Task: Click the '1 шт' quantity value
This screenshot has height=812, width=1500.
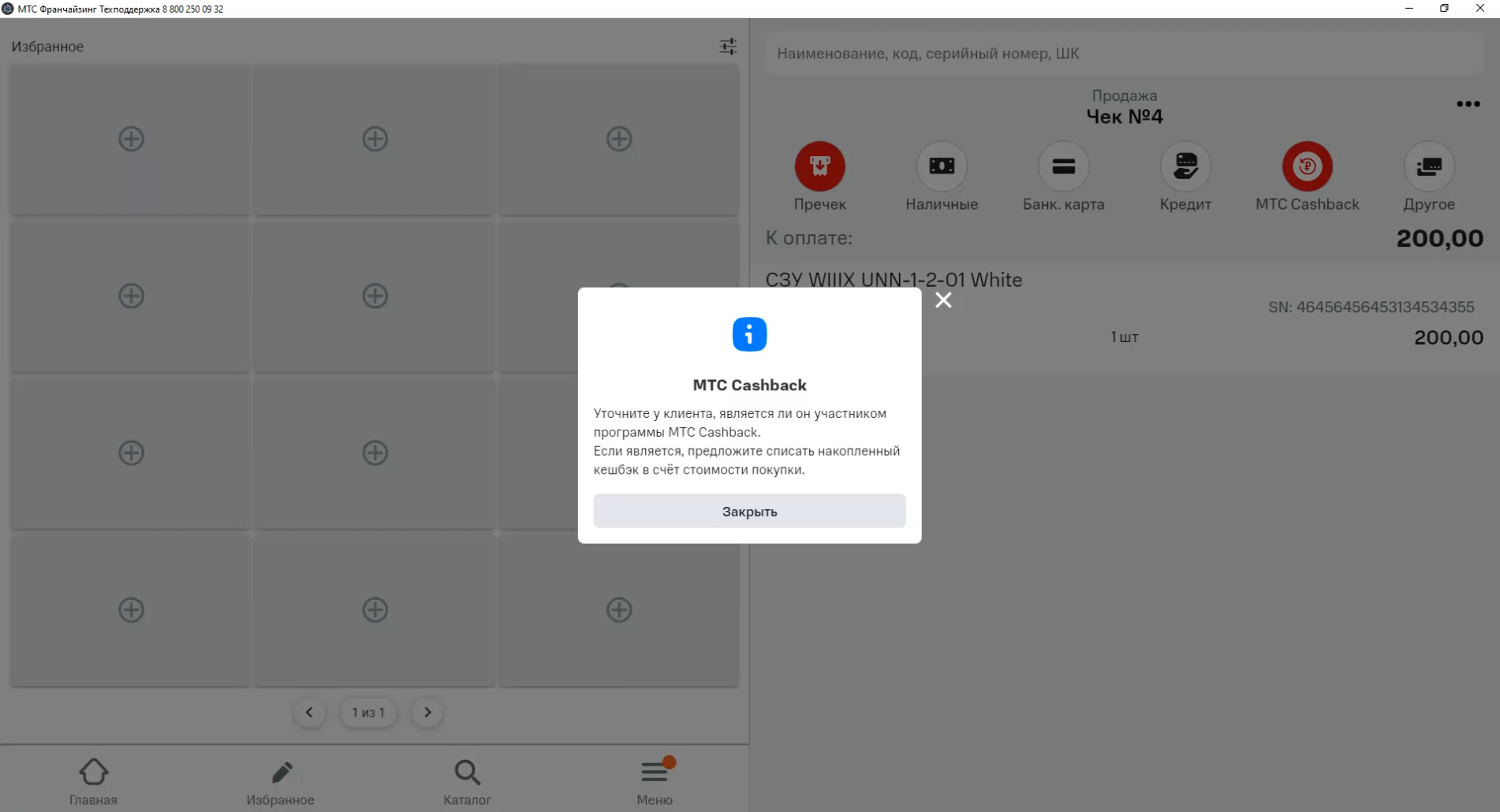Action: click(x=1124, y=337)
